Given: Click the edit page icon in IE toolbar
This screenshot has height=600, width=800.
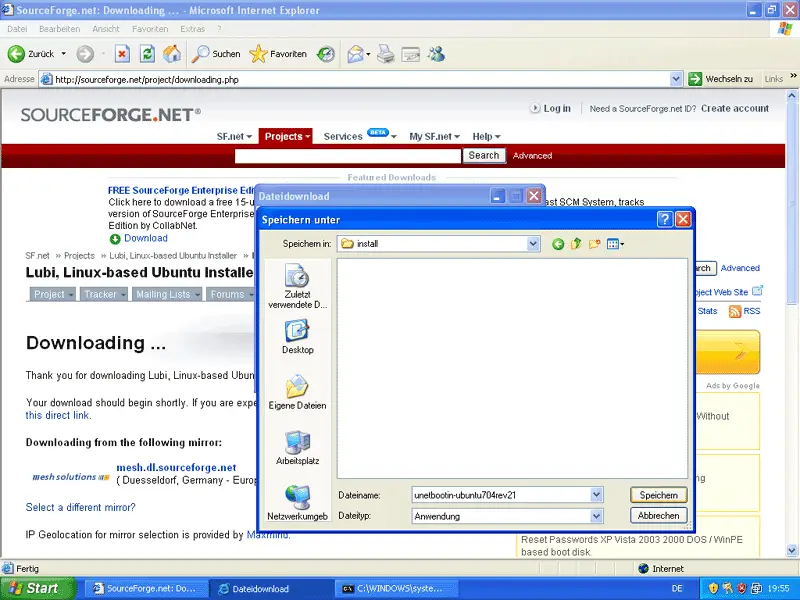Looking at the screenshot, I should click(411, 54).
